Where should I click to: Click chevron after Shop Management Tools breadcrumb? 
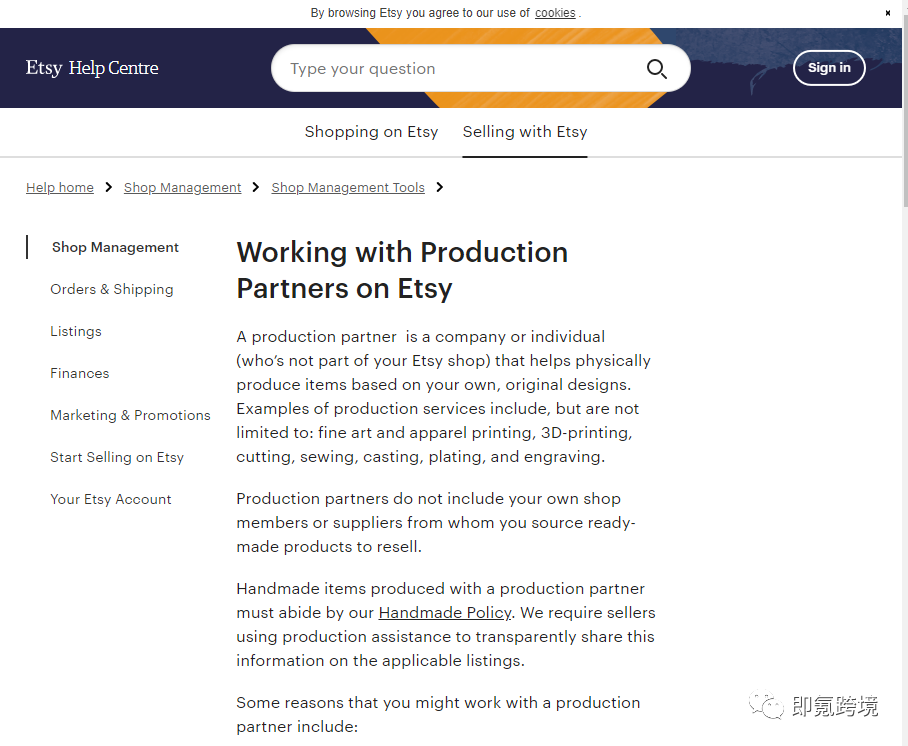point(440,187)
